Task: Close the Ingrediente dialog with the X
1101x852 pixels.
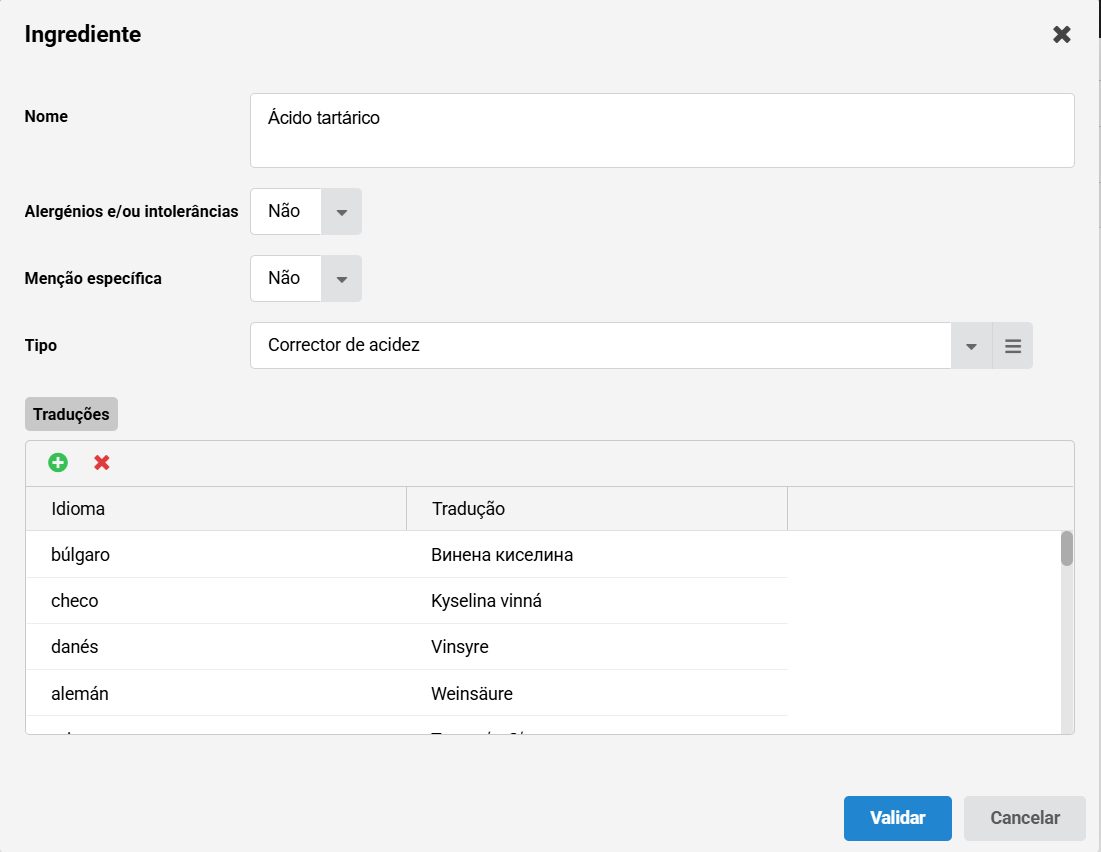Action: [x=1062, y=34]
